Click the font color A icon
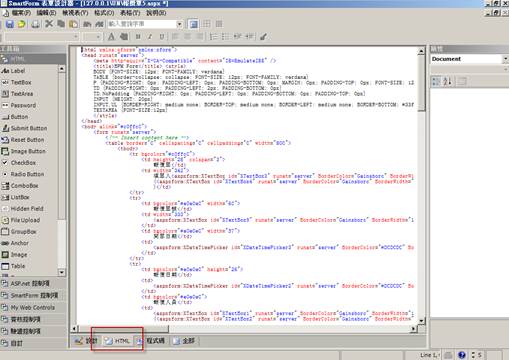 click(x=111, y=37)
